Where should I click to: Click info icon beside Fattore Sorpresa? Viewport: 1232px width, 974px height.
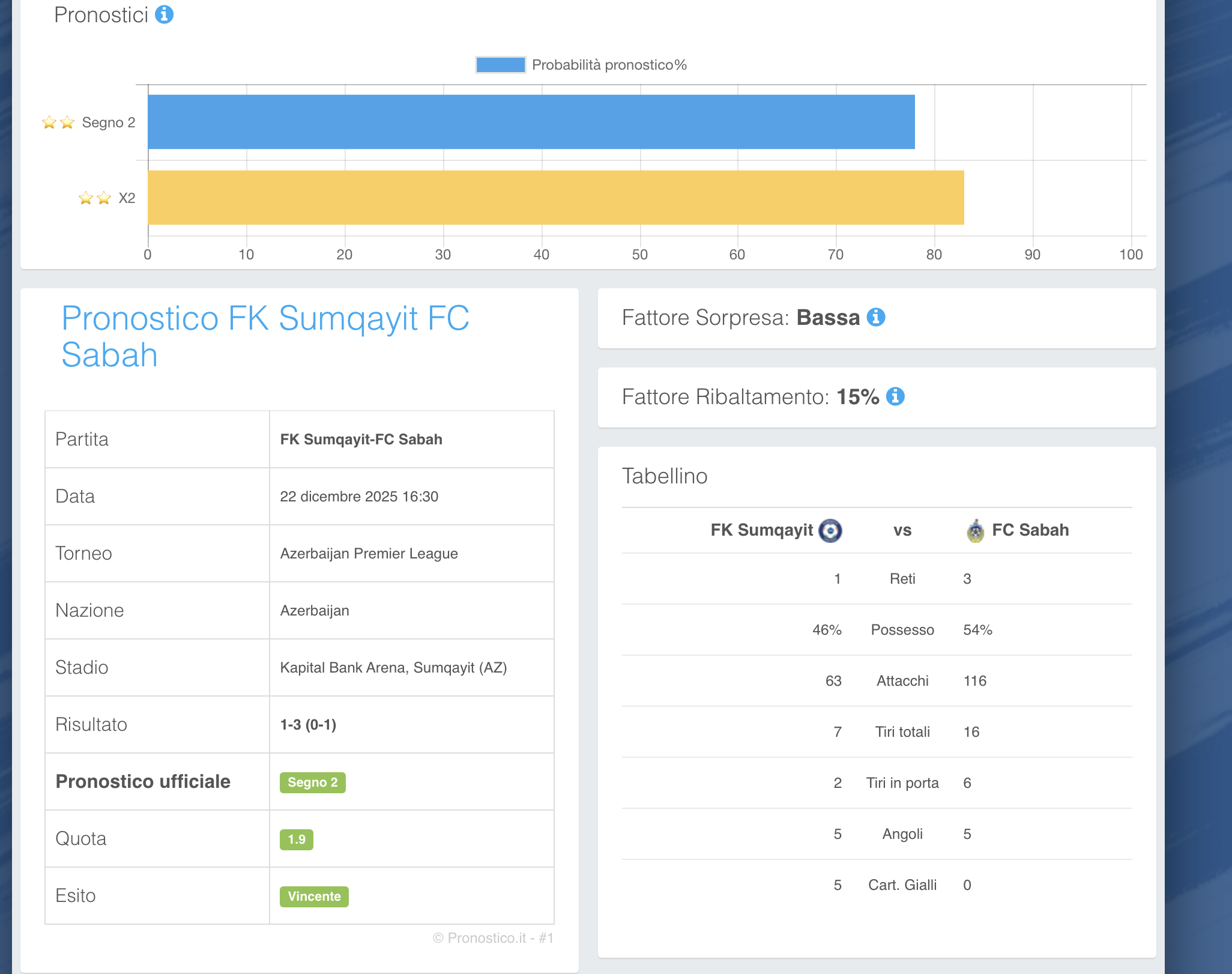876,317
